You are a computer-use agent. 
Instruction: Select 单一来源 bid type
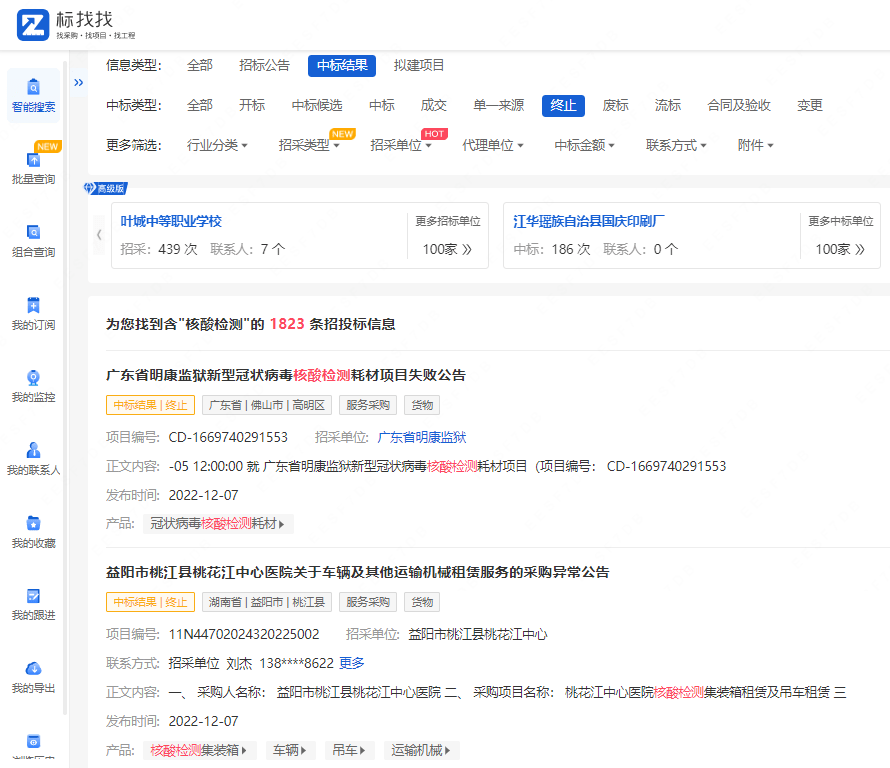pos(499,106)
